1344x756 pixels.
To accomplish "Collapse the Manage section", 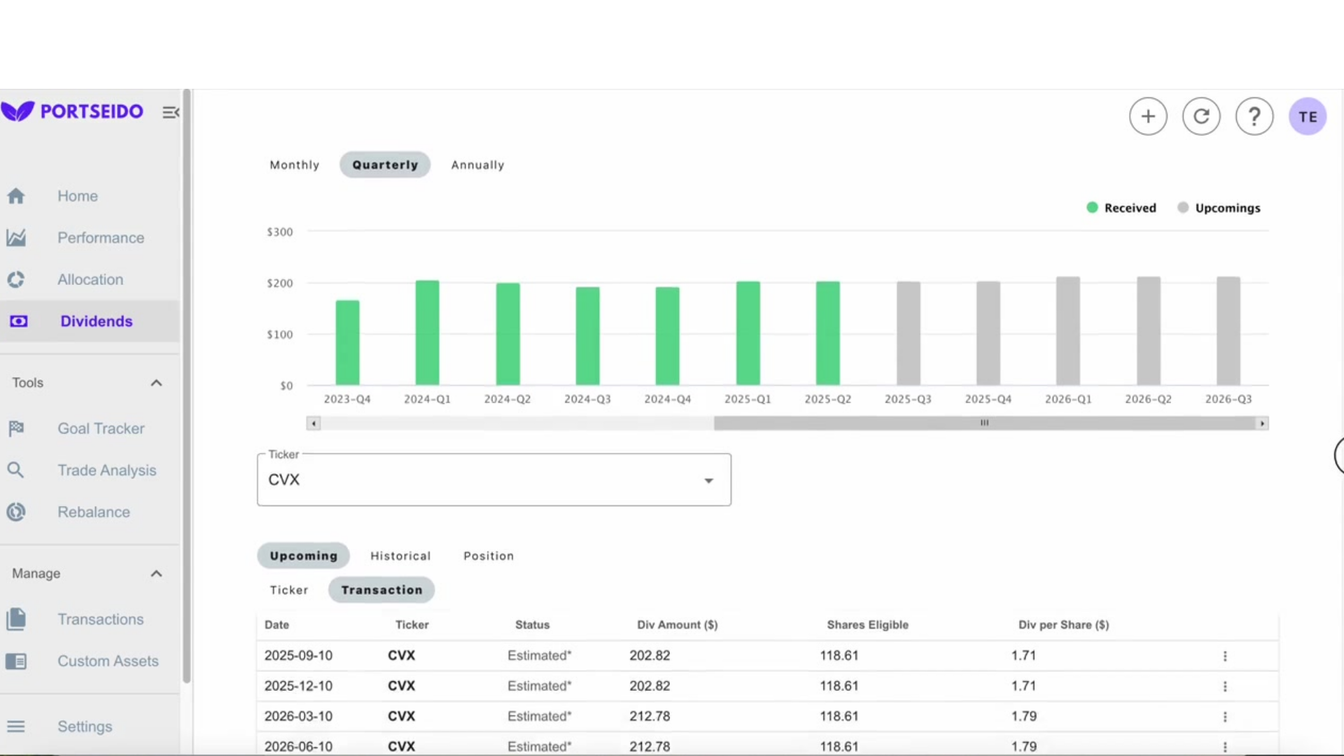I will 156,573.
